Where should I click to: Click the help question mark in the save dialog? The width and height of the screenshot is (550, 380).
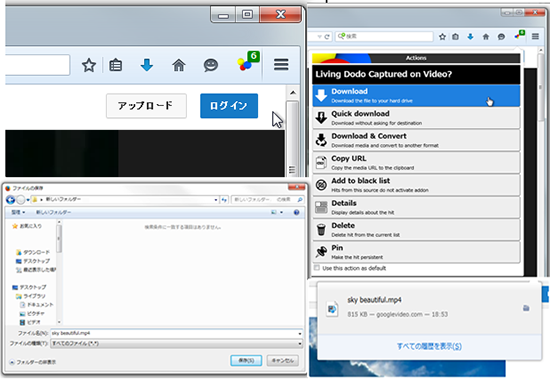click(x=296, y=212)
